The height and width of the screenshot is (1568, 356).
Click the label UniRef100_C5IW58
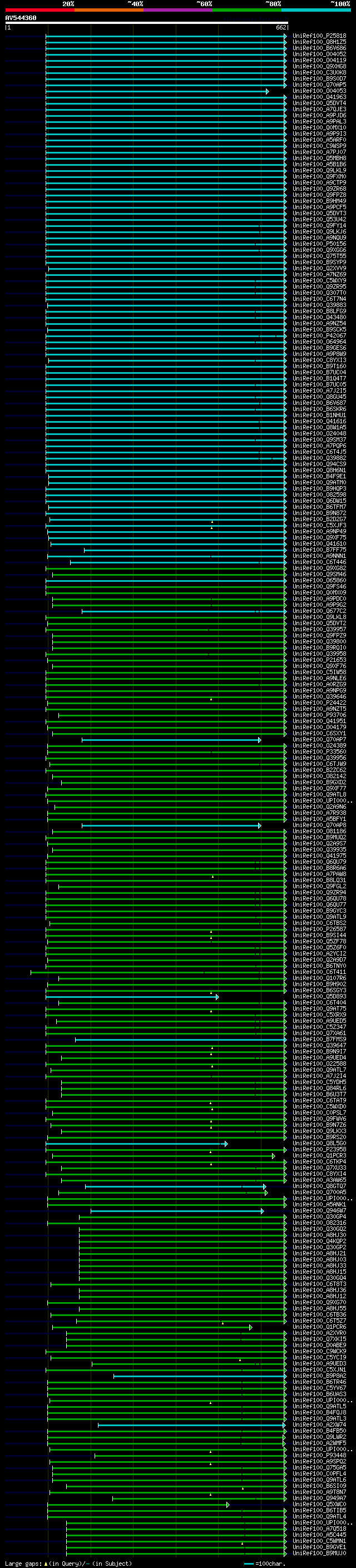(319, 672)
